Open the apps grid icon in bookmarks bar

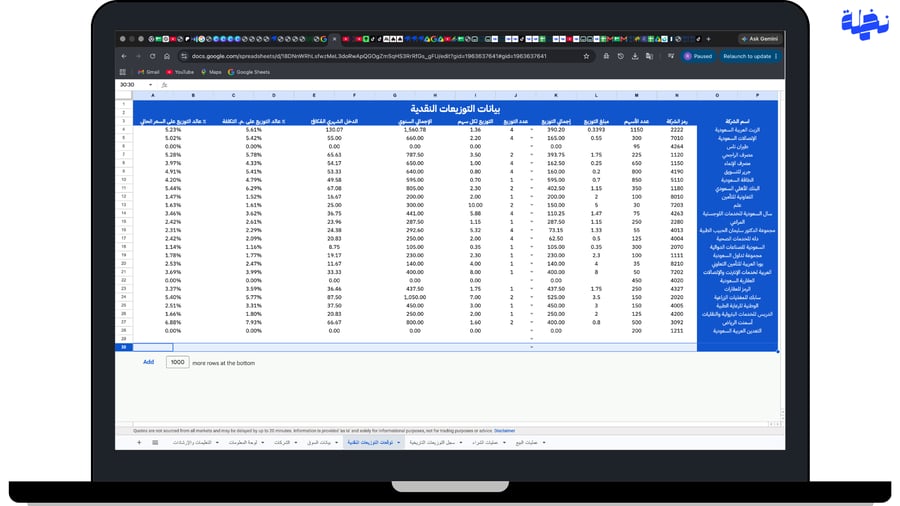click(x=123, y=72)
